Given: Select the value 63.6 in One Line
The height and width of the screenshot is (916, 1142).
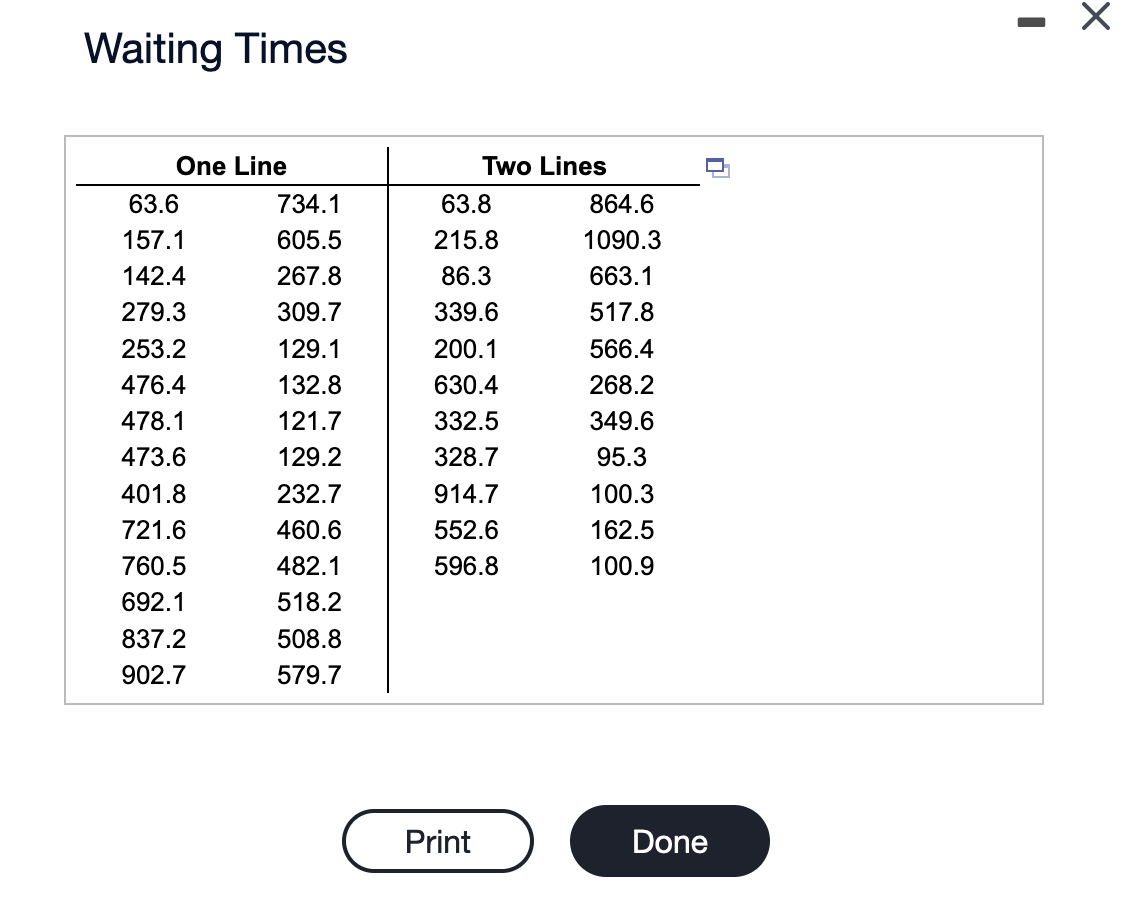Looking at the screenshot, I should pyautogui.click(x=154, y=204).
